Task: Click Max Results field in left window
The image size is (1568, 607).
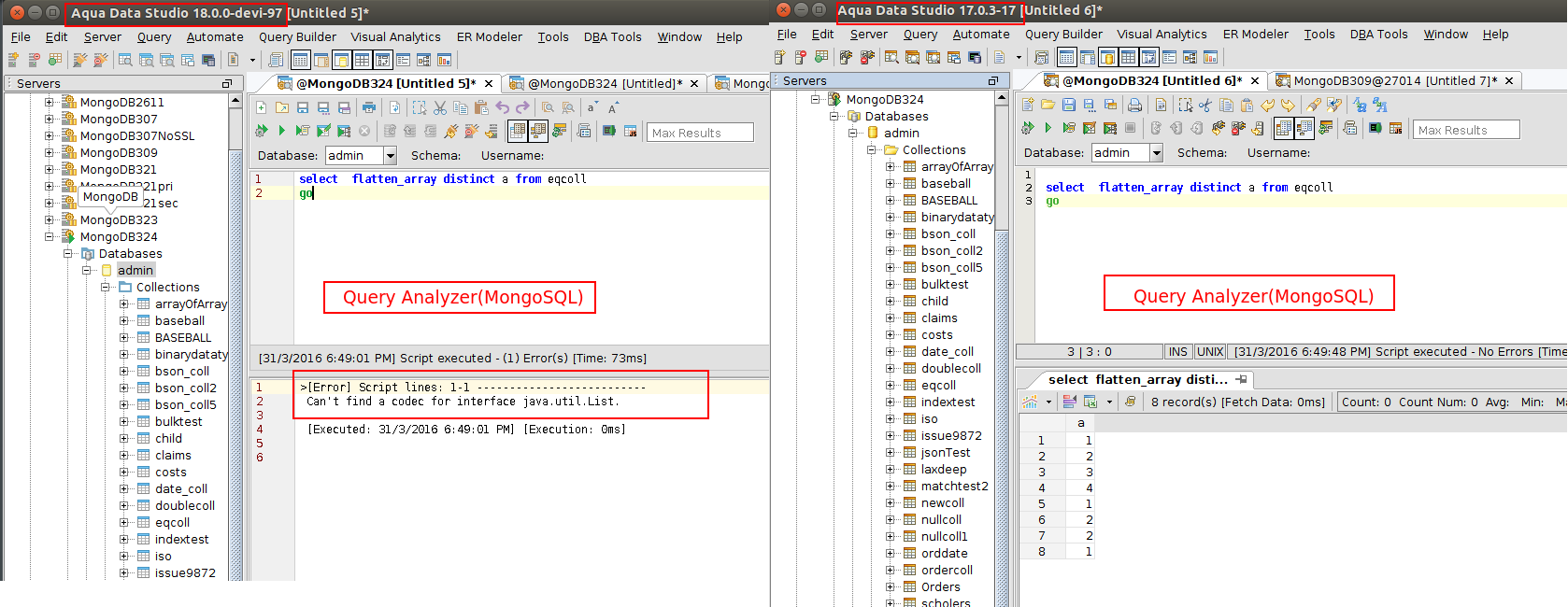Action: (700, 133)
